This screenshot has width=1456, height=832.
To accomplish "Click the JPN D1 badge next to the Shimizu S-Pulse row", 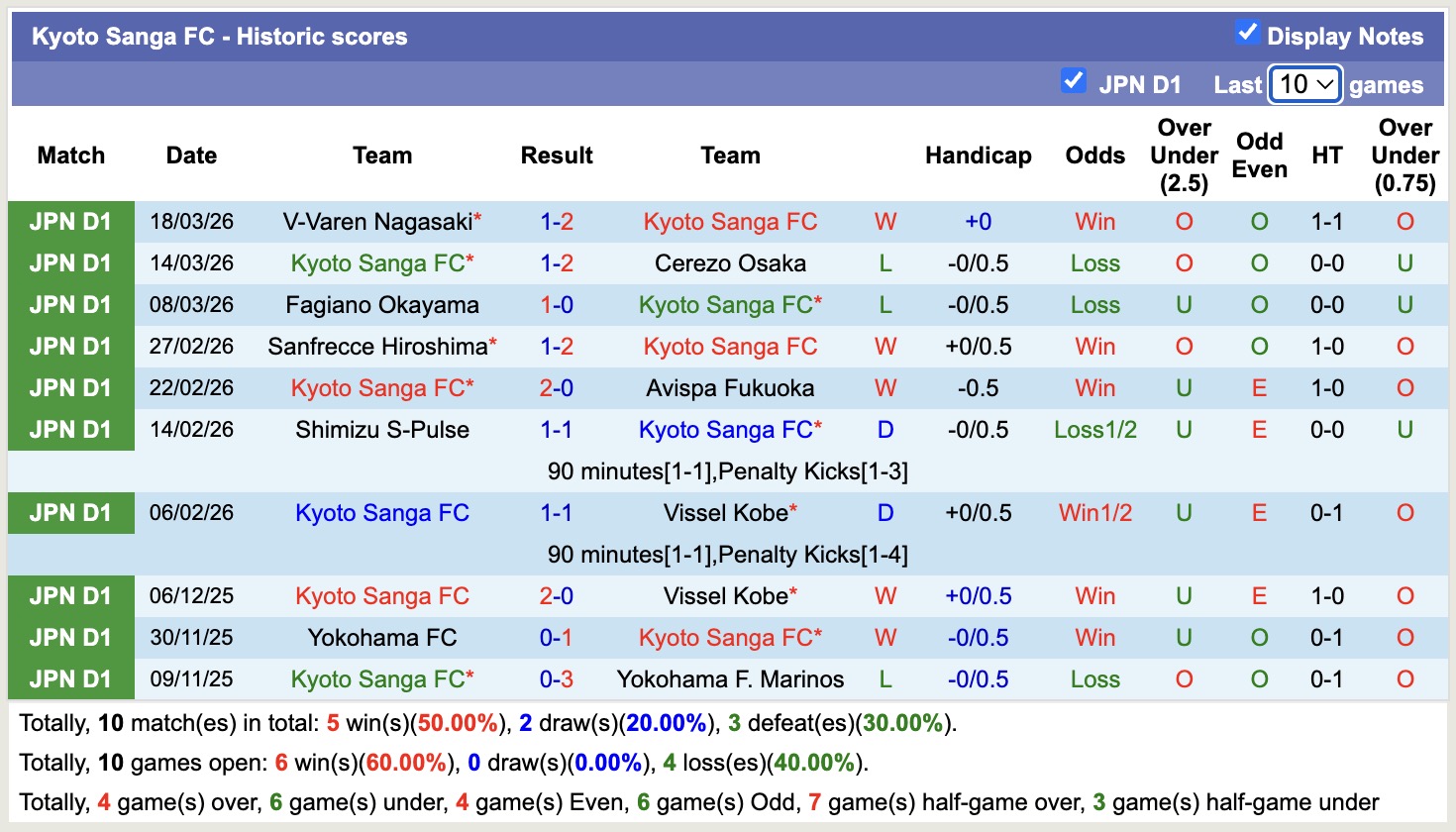I will [70, 429].
